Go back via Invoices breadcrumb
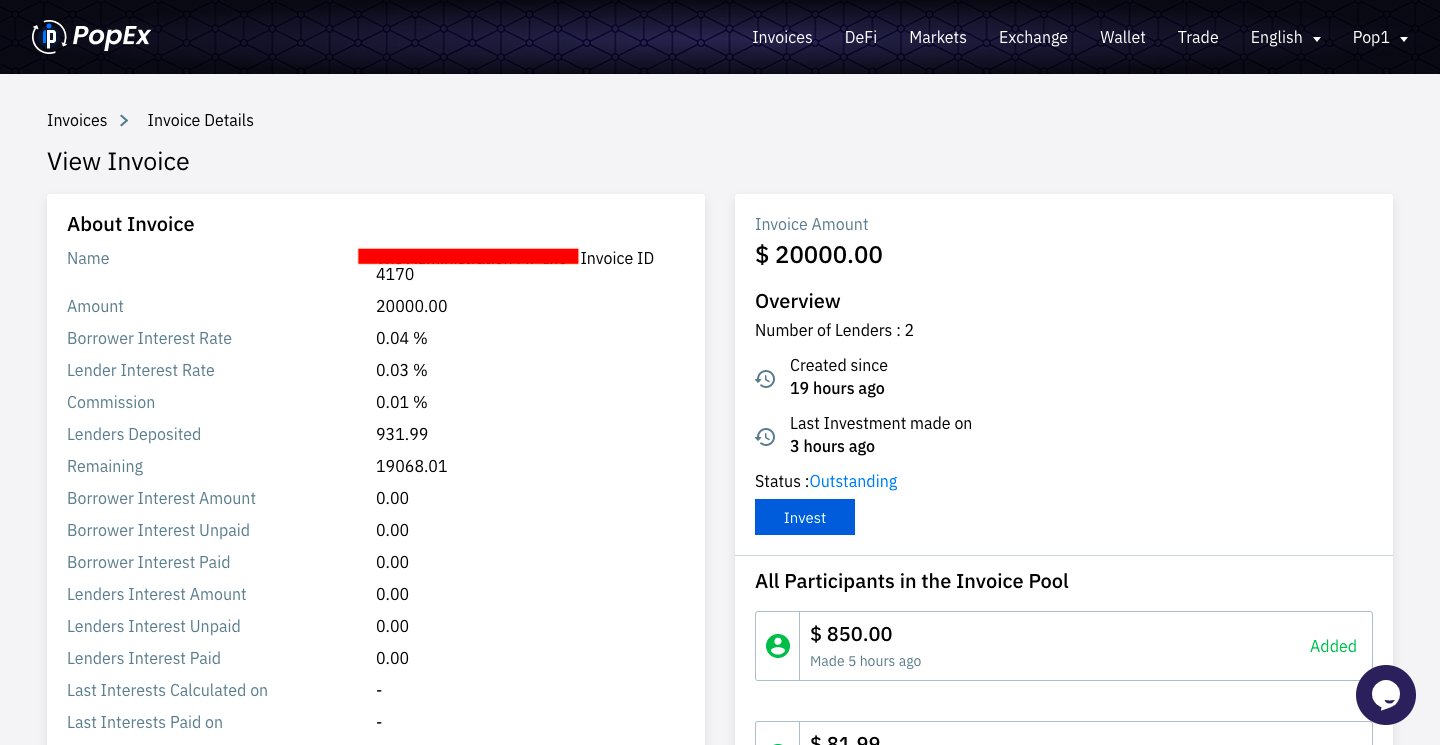Image resolution: width=1440 pixels, height=745 pixels. click(77, 120)
